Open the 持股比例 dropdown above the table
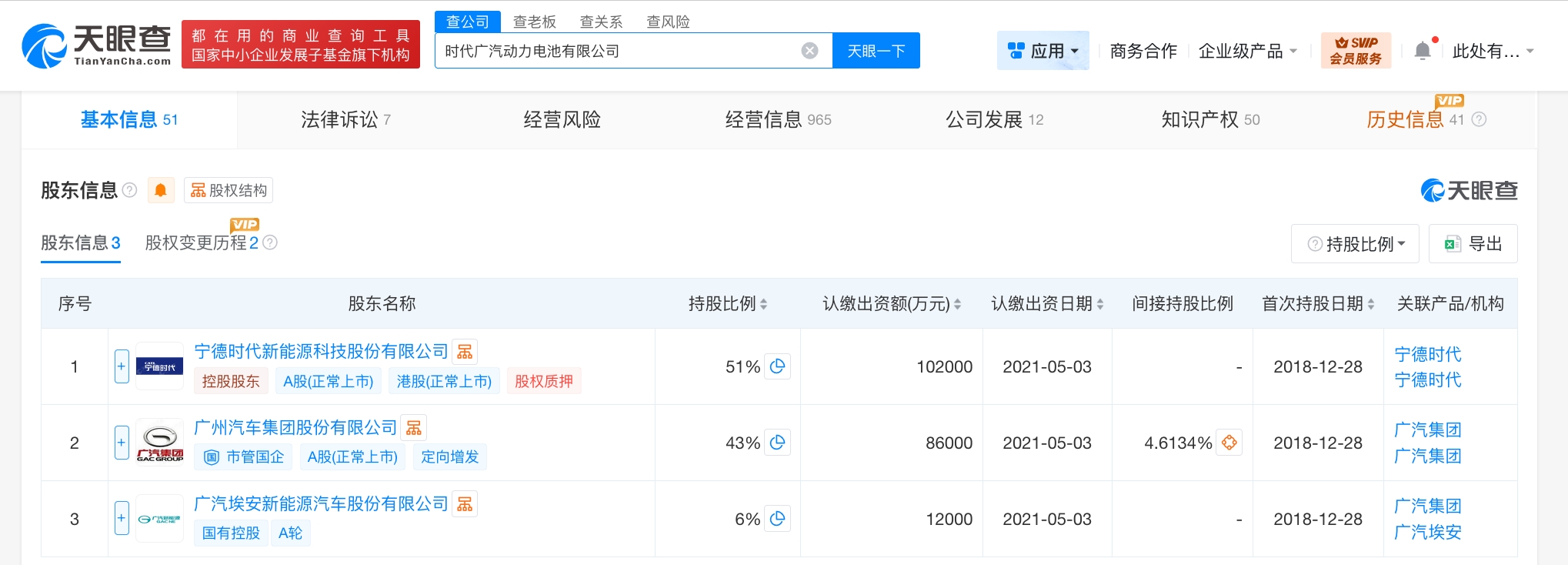The height and width of the screenshot is (565, 1568). point(1356,244)
